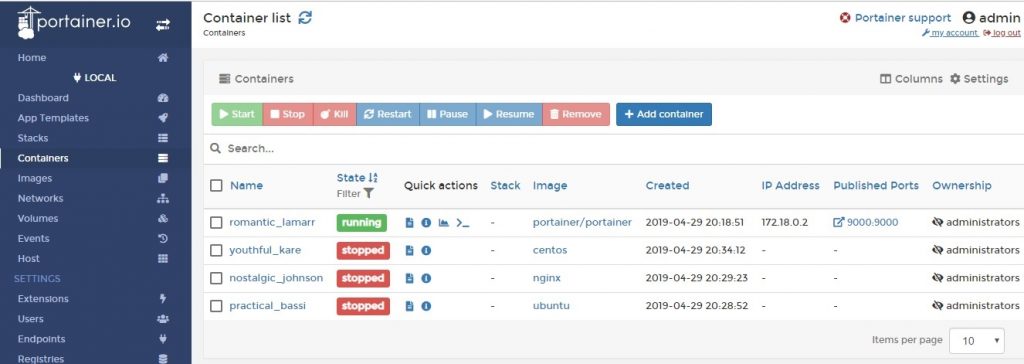The image size is (1024, 364).
Task: Open Images in the sidebar
Action: 35,178
